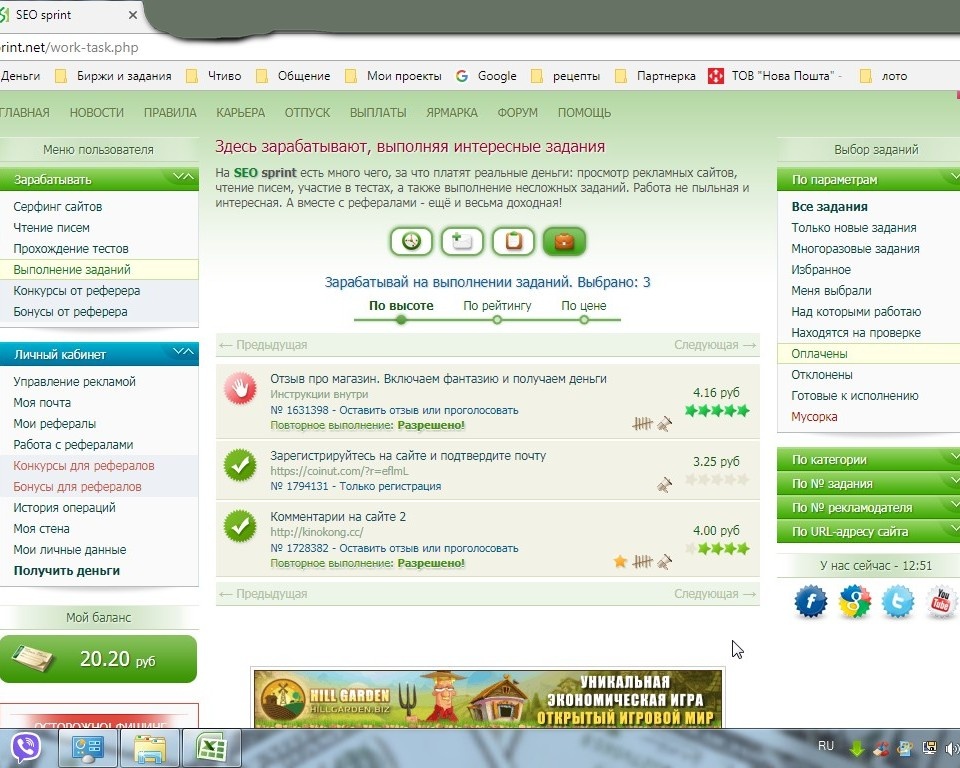Click the tally marks icon in task 1631398
The width and height of the screenshot is (960, 768).
642,424
